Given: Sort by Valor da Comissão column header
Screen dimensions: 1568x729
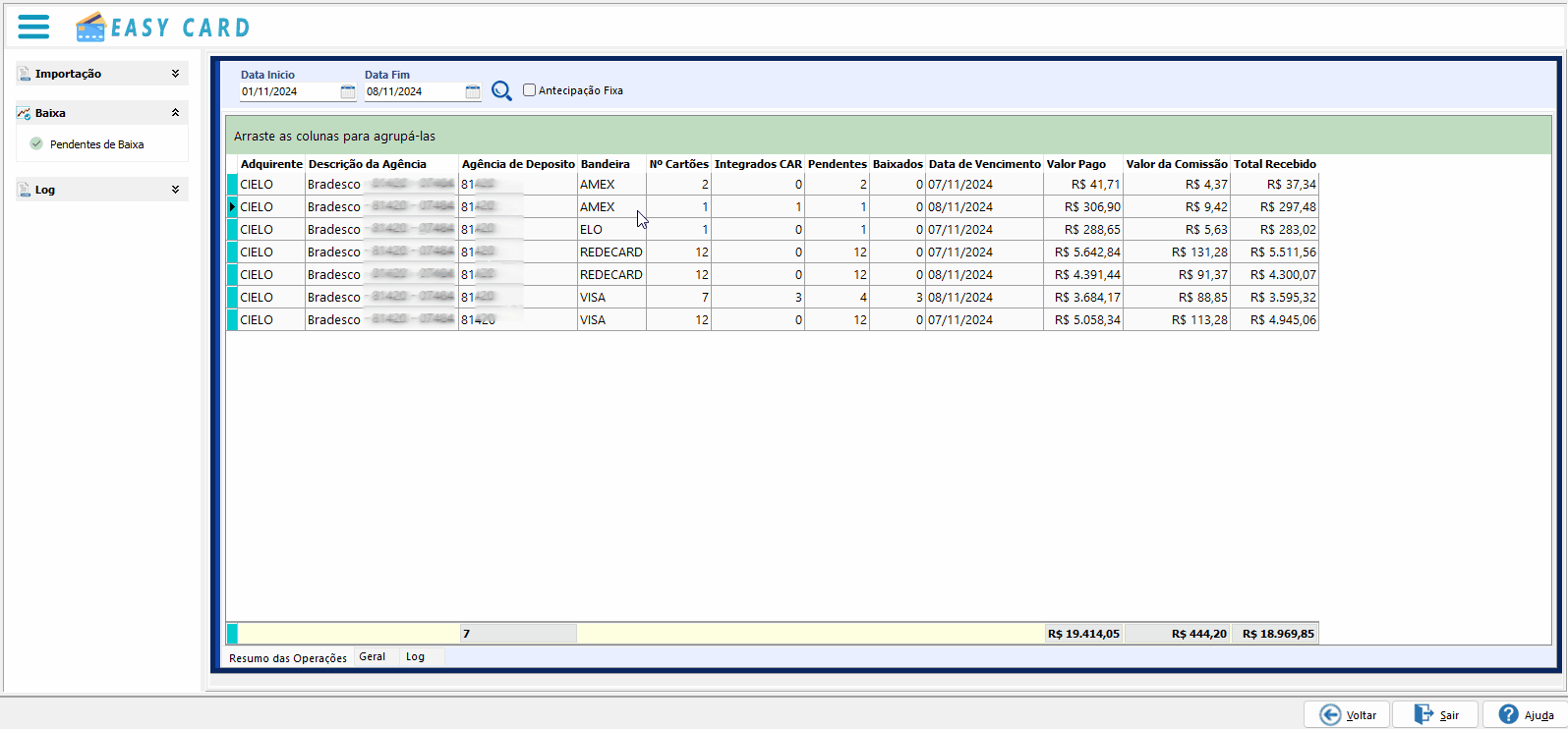Looking at the screenshot, I should (x=1177, y=164).
